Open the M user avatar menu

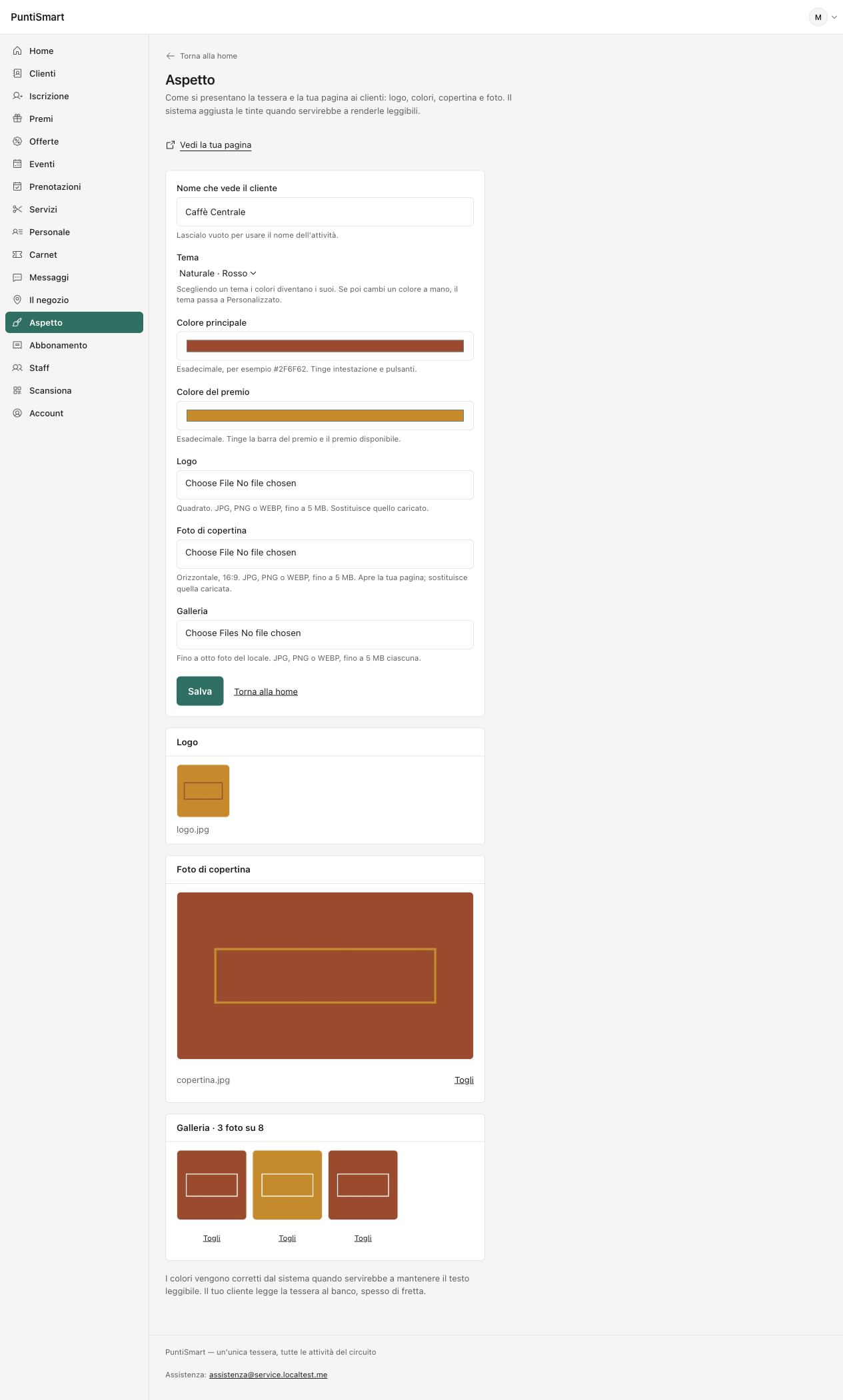[x=818, y=17]
